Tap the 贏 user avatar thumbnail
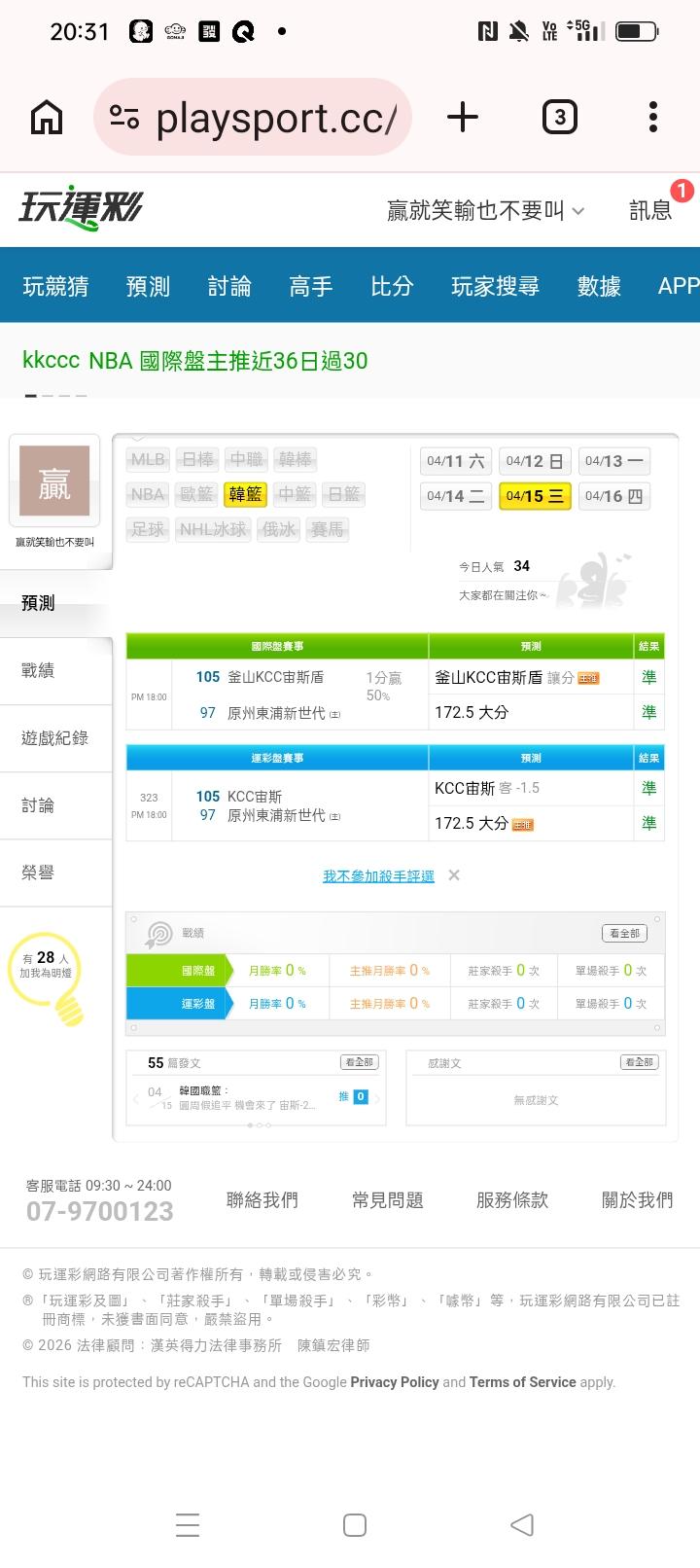Image resolution: width=700 pixels, height=1568 pixels. pyautogui.click(x=54, y=481)
